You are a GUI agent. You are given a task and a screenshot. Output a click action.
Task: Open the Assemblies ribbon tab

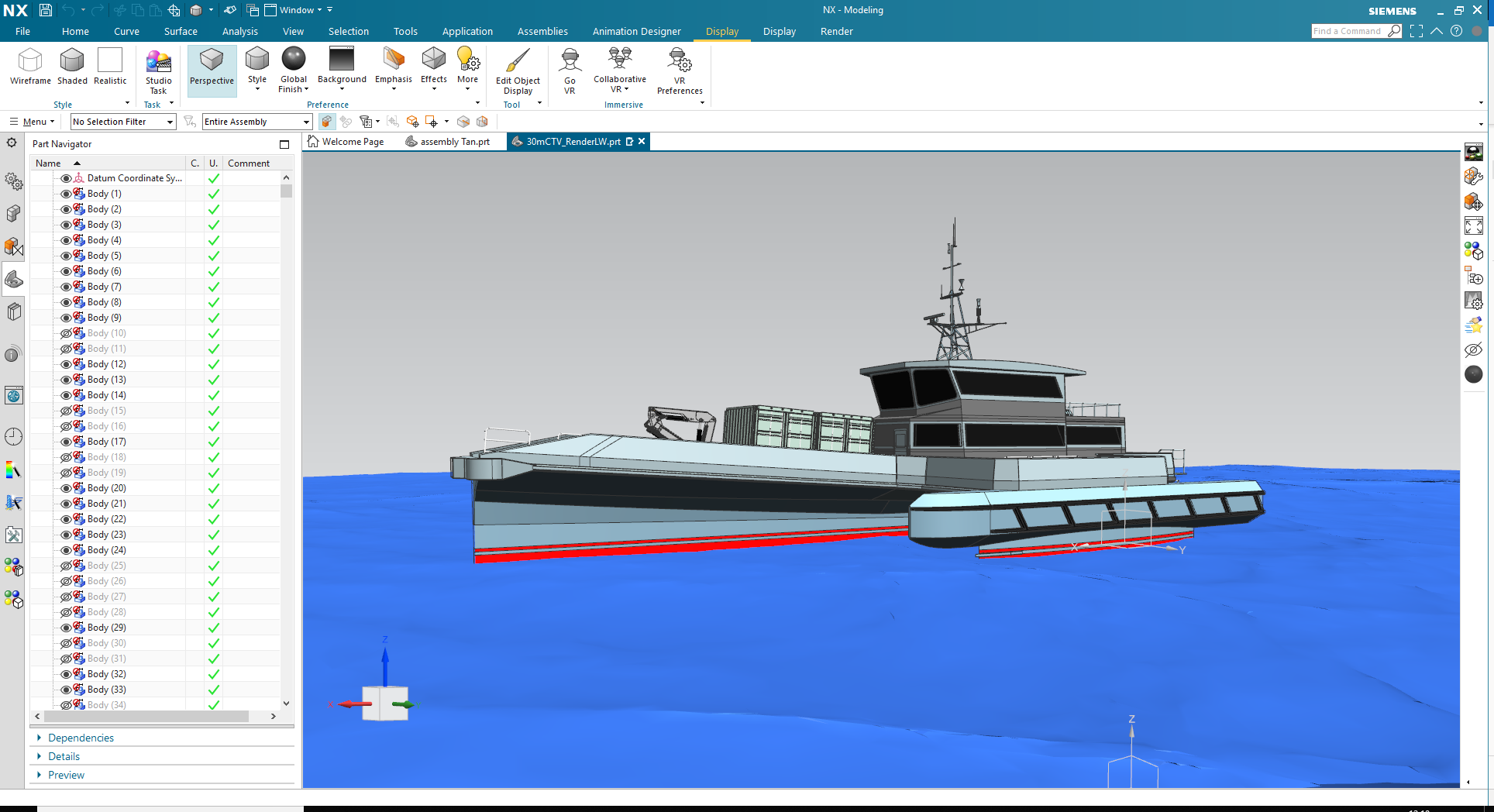pyautogui.click(x=542, y=32)
